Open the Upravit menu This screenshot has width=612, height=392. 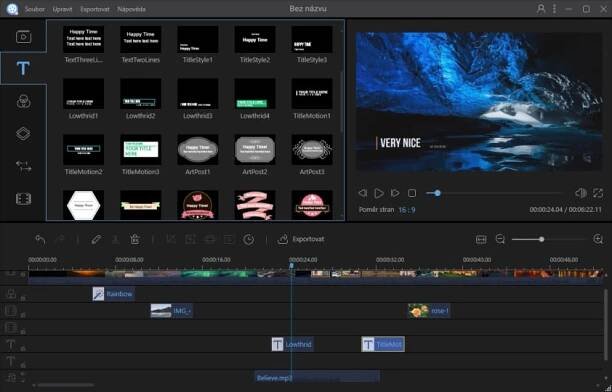tap(62, 9)
